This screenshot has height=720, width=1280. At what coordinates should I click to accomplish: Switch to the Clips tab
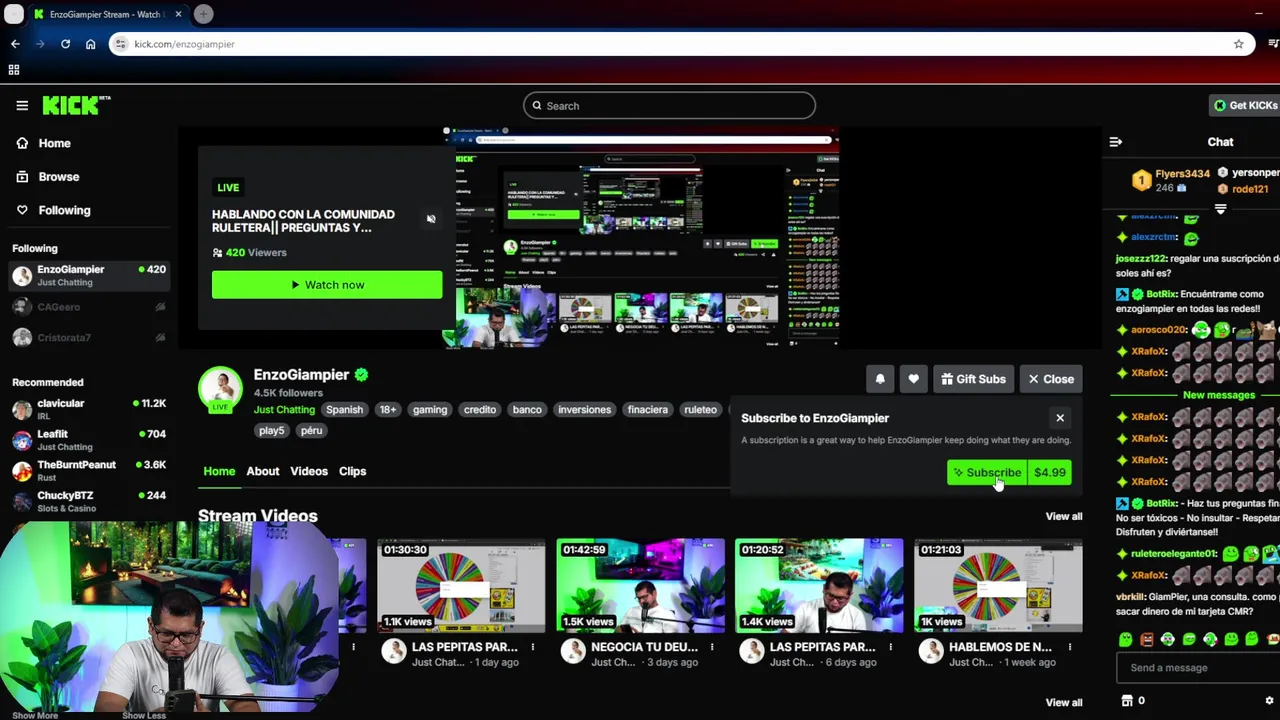click(353, 471)
